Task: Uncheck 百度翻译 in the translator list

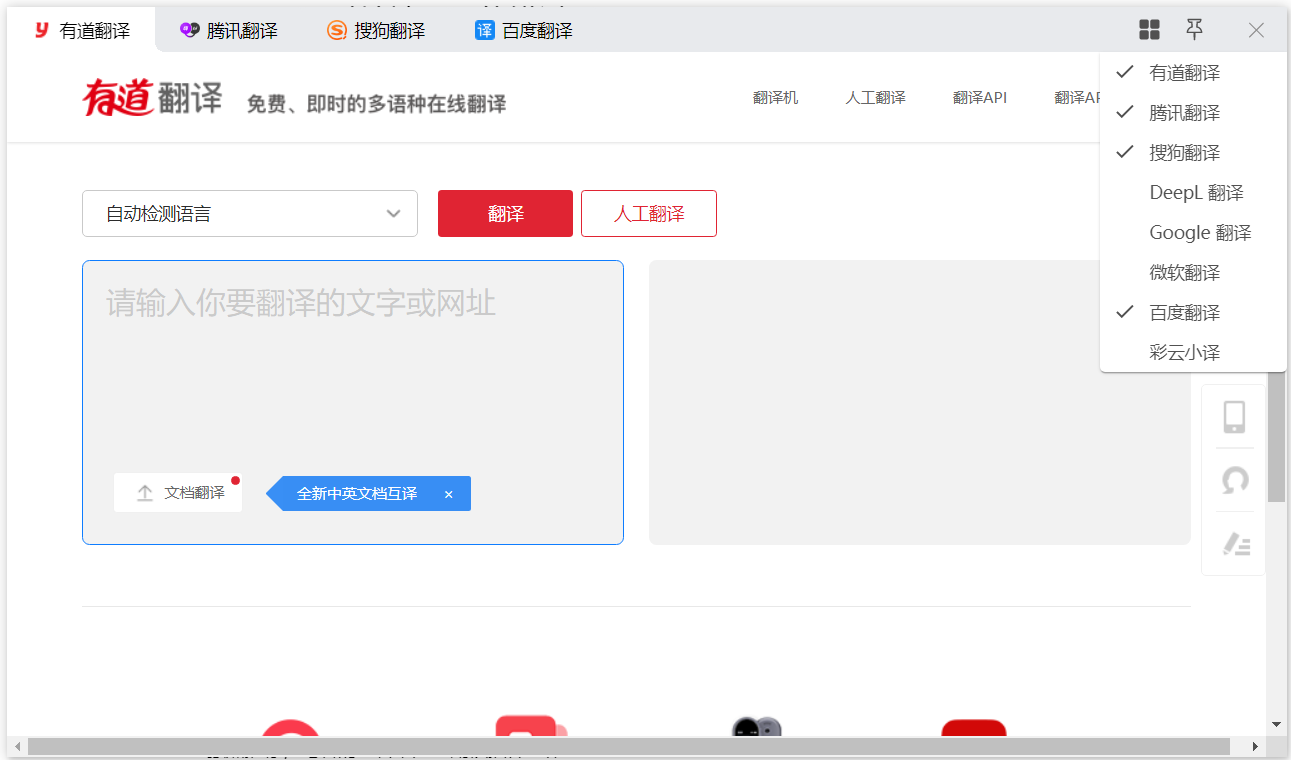Action: click(1192, 313)
